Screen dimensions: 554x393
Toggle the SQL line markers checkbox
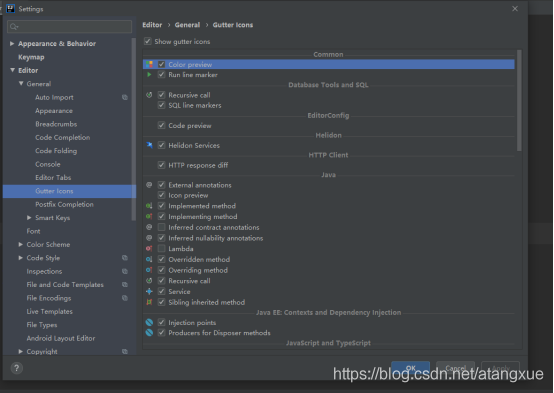(161, 105)
